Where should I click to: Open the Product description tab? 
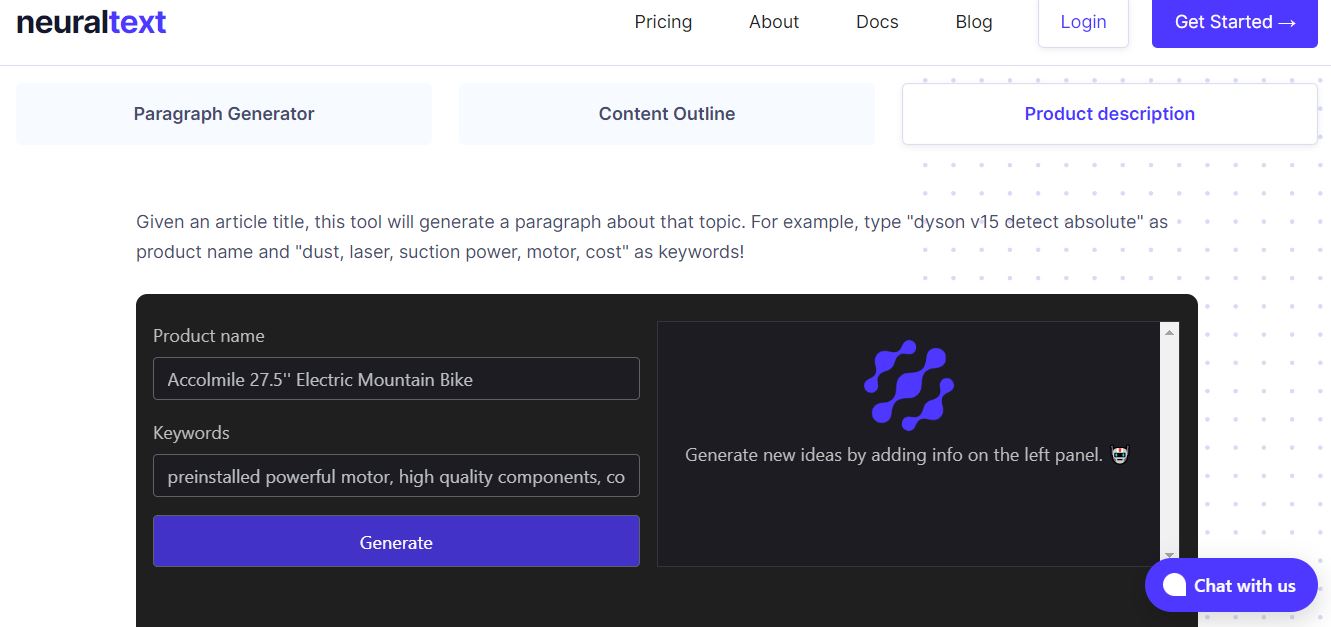click(1109, 114)
